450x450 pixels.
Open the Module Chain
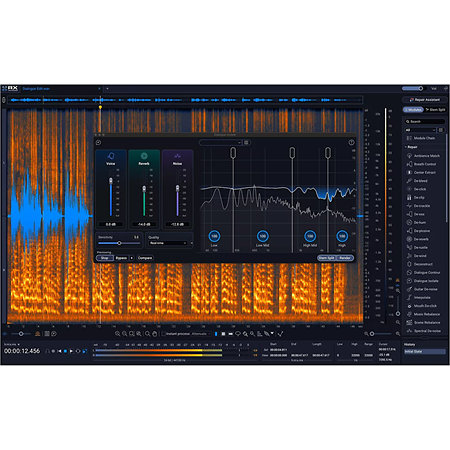[421, 138]
